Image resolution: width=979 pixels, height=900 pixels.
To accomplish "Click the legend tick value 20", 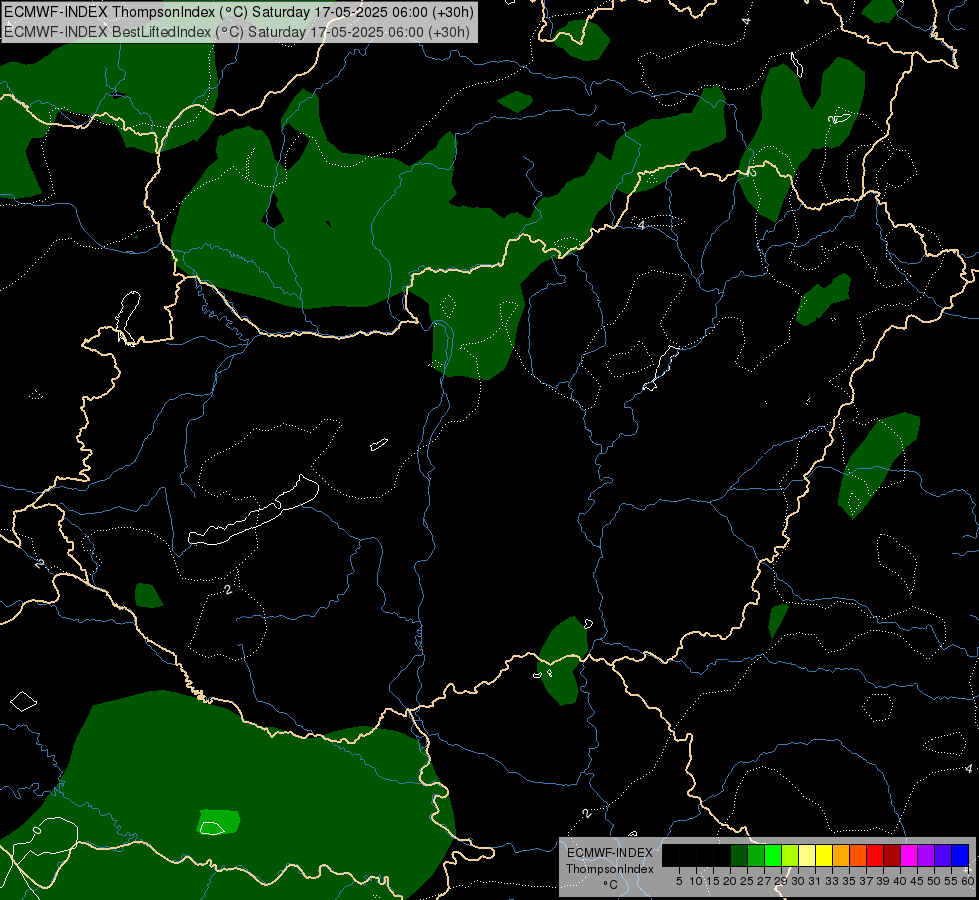I will point(730,881).
